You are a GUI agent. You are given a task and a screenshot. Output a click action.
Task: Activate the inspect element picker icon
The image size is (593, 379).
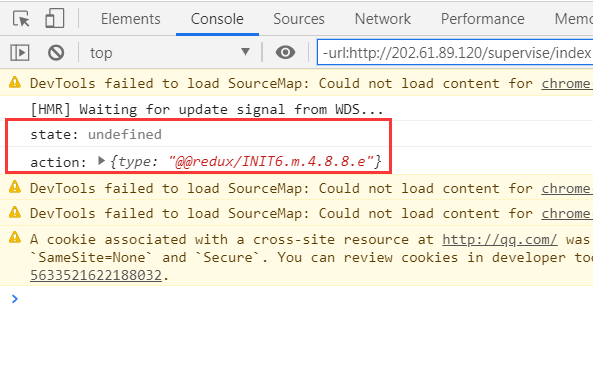coord(21,19)
